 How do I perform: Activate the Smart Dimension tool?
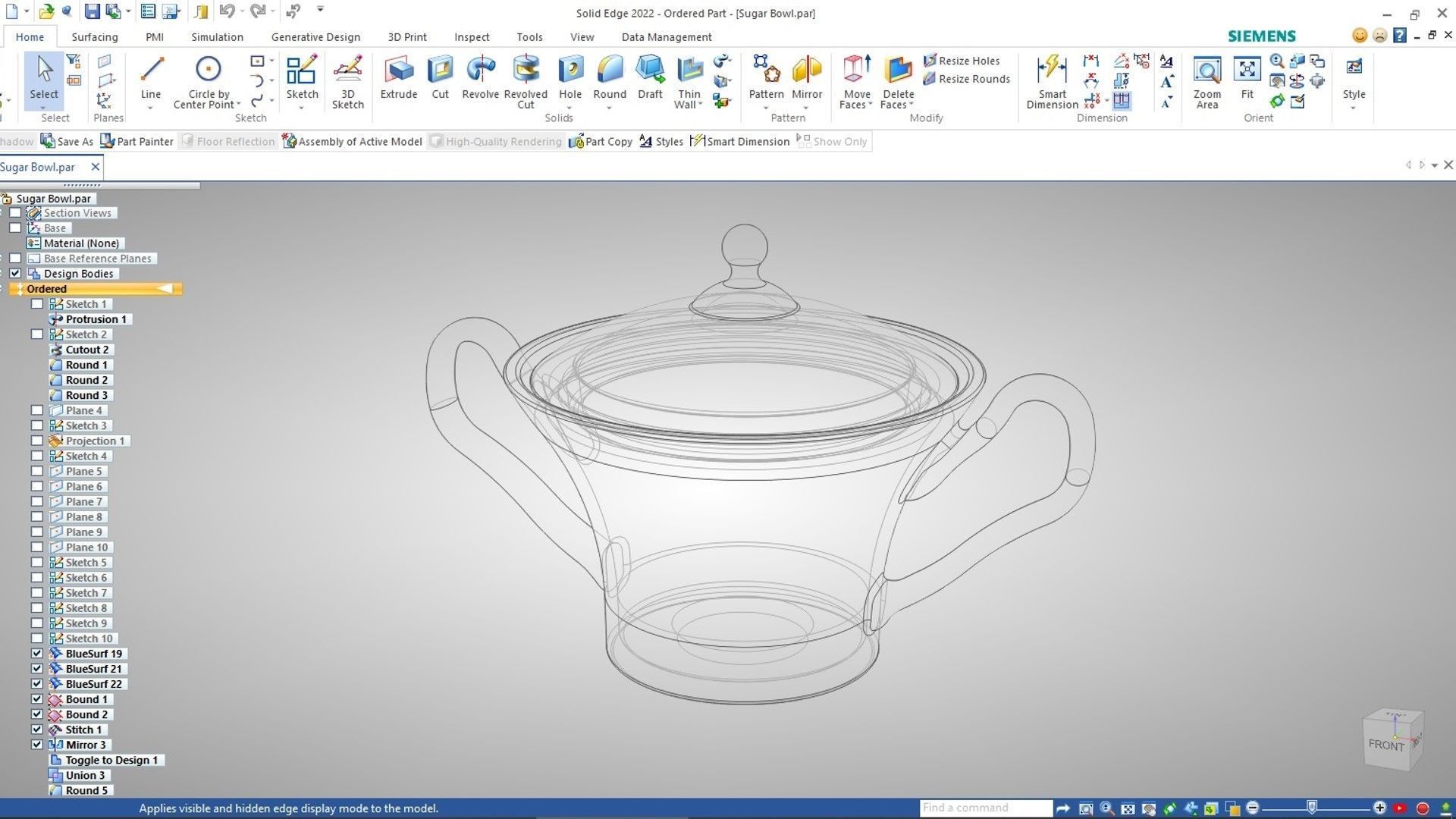point(1052,70)
